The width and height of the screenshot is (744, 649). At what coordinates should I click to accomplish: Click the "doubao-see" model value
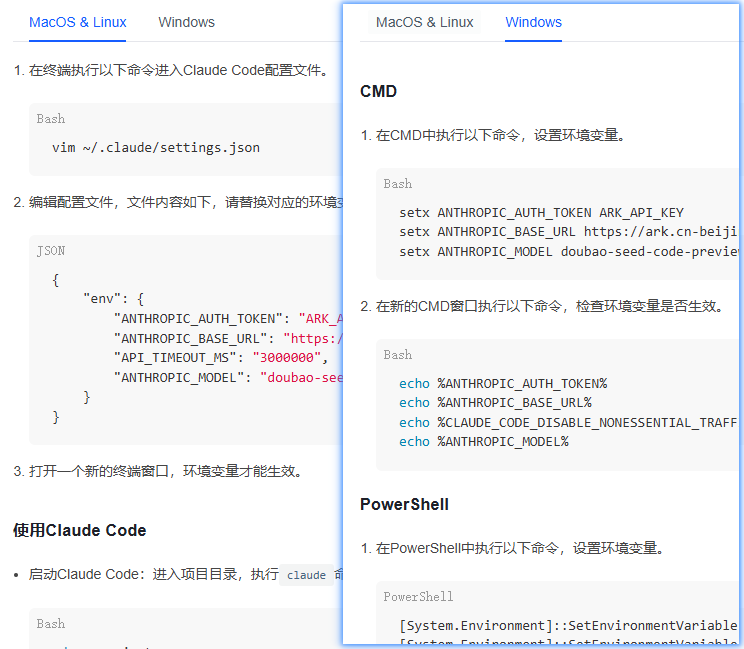301,378
